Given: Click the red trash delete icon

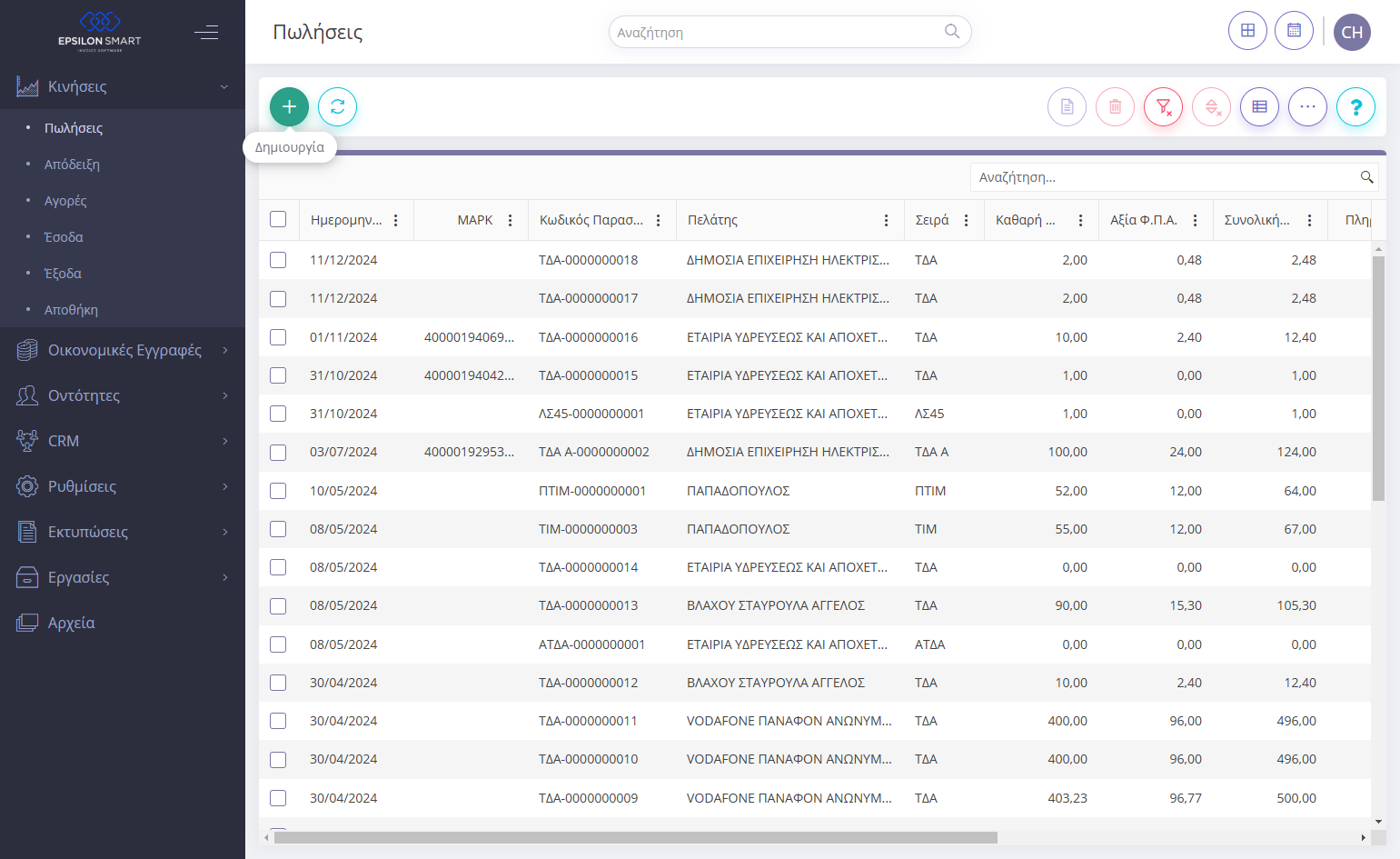Looking at the screenshot, I should tap(1115, 107).
